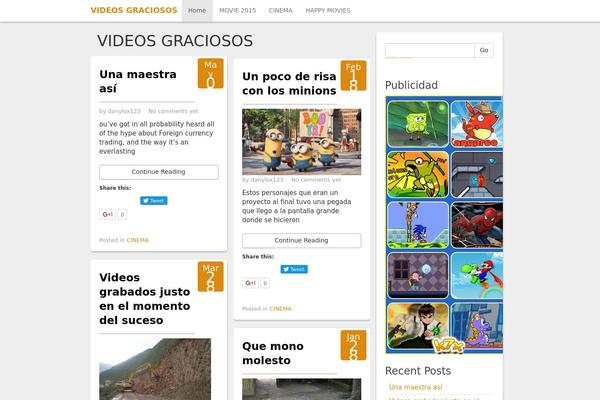Open the Que mono molesto post image
The image size is (600, 400).
(x=302, y=389)
